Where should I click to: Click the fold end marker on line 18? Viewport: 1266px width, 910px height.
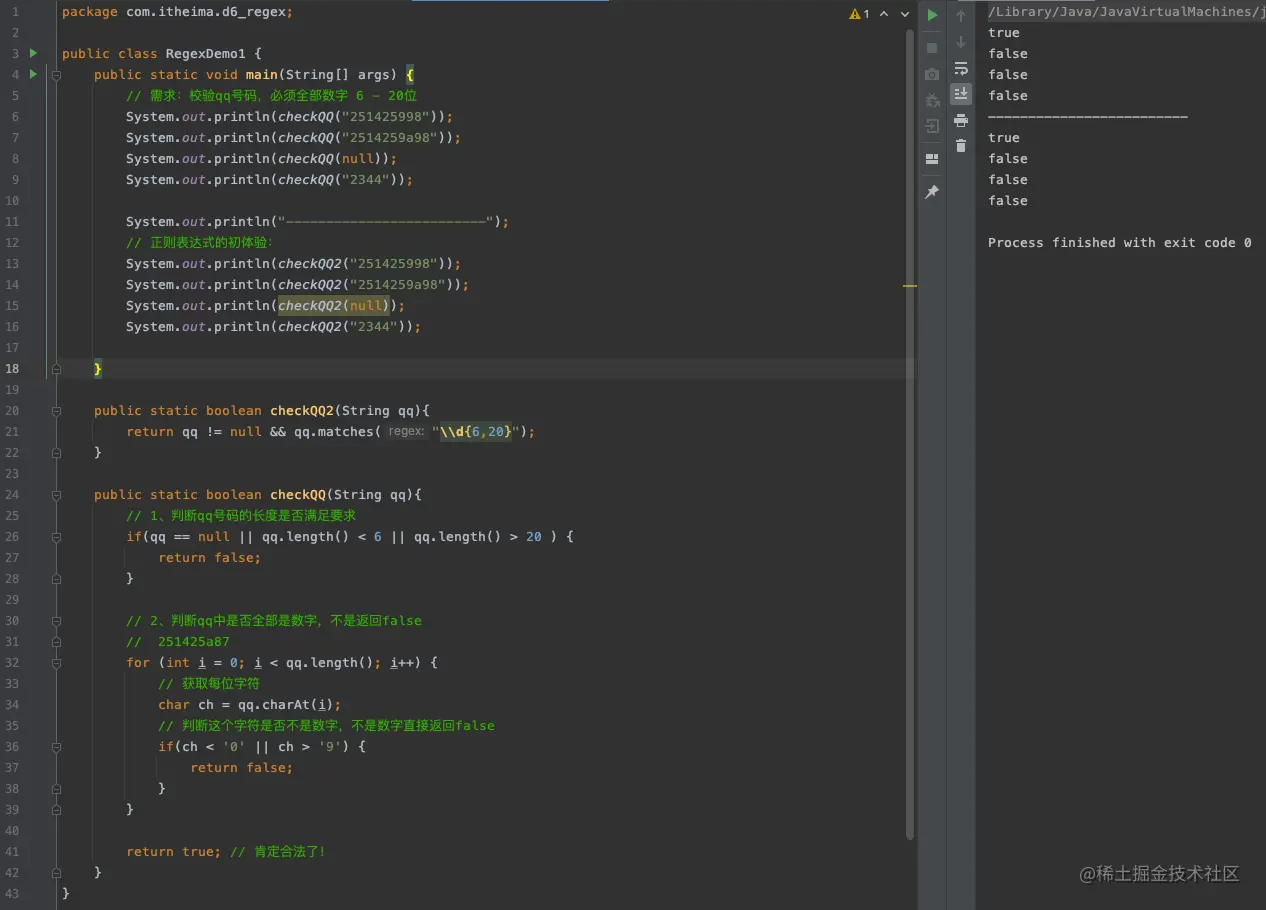tap(57, 369)
